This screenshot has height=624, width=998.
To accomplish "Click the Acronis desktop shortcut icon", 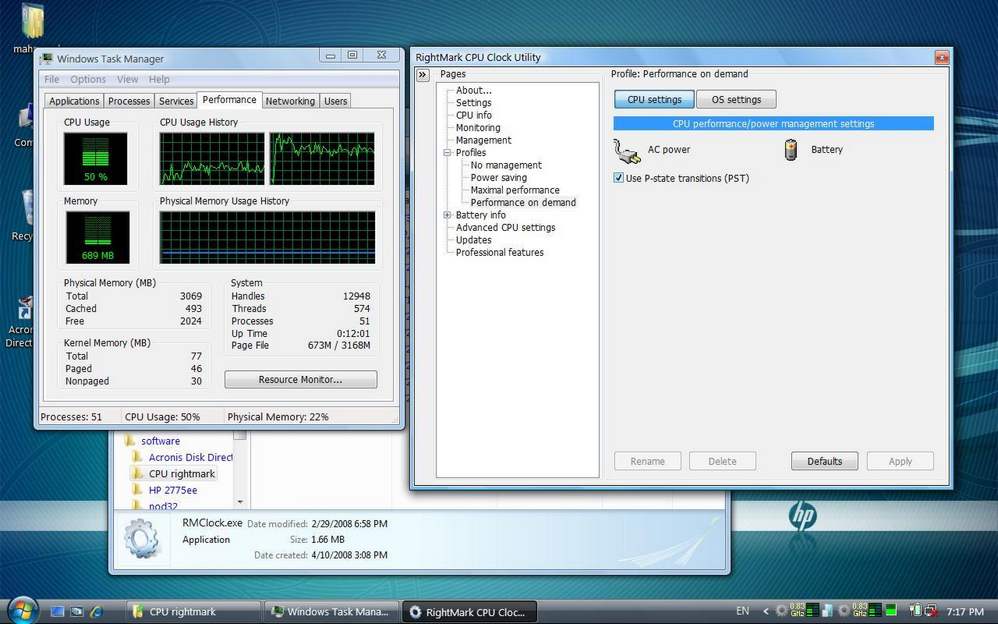I will click(24, 309).
